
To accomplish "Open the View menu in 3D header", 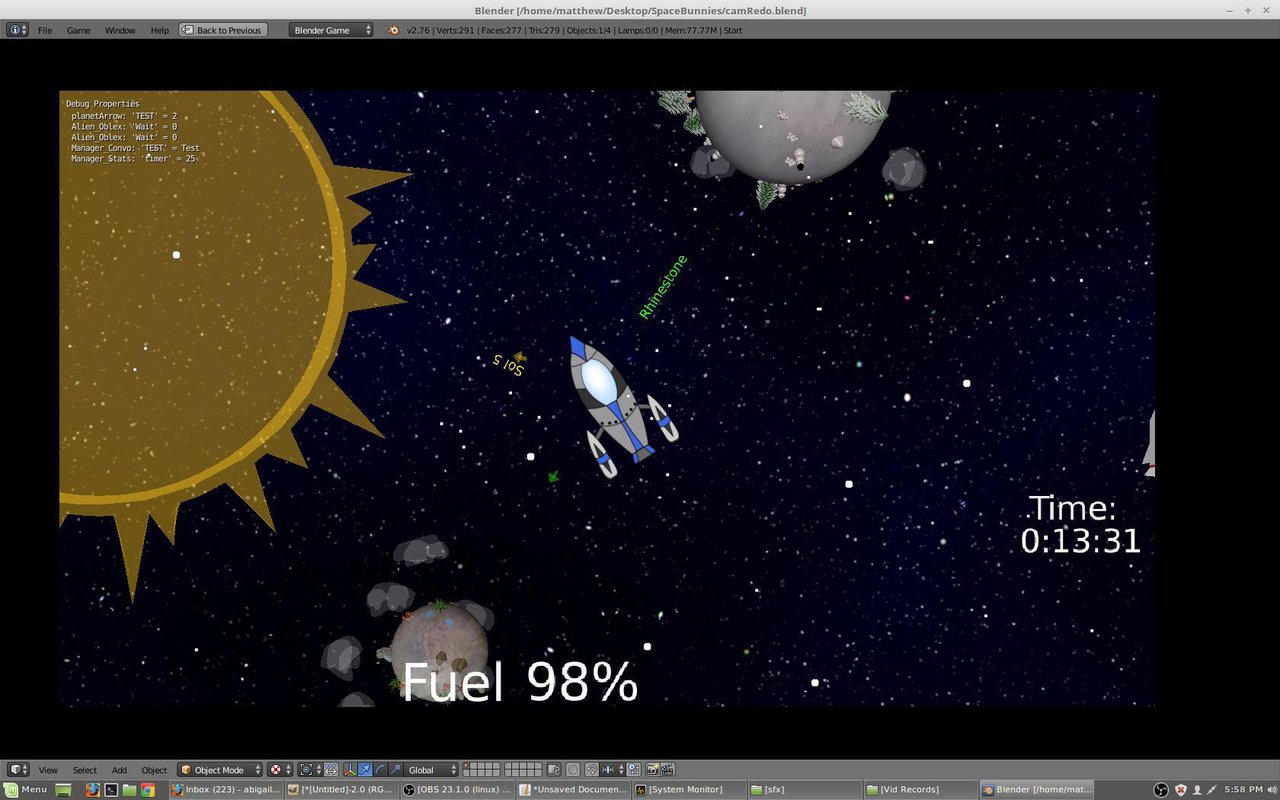I will (48, 770).
